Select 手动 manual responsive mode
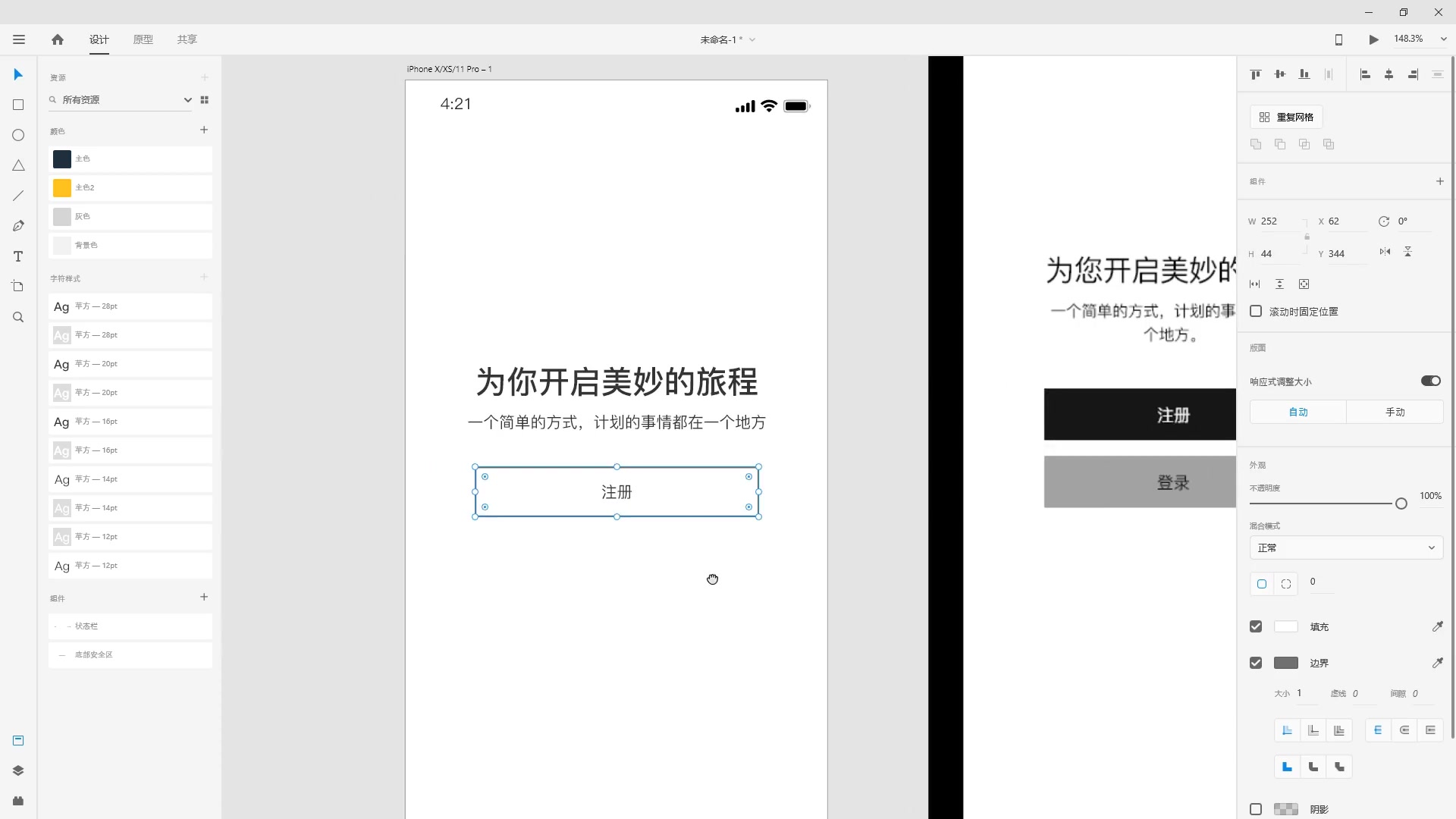Viewport: 1456px width, 819px height. pyautogui.click(x=1395, y=412)
